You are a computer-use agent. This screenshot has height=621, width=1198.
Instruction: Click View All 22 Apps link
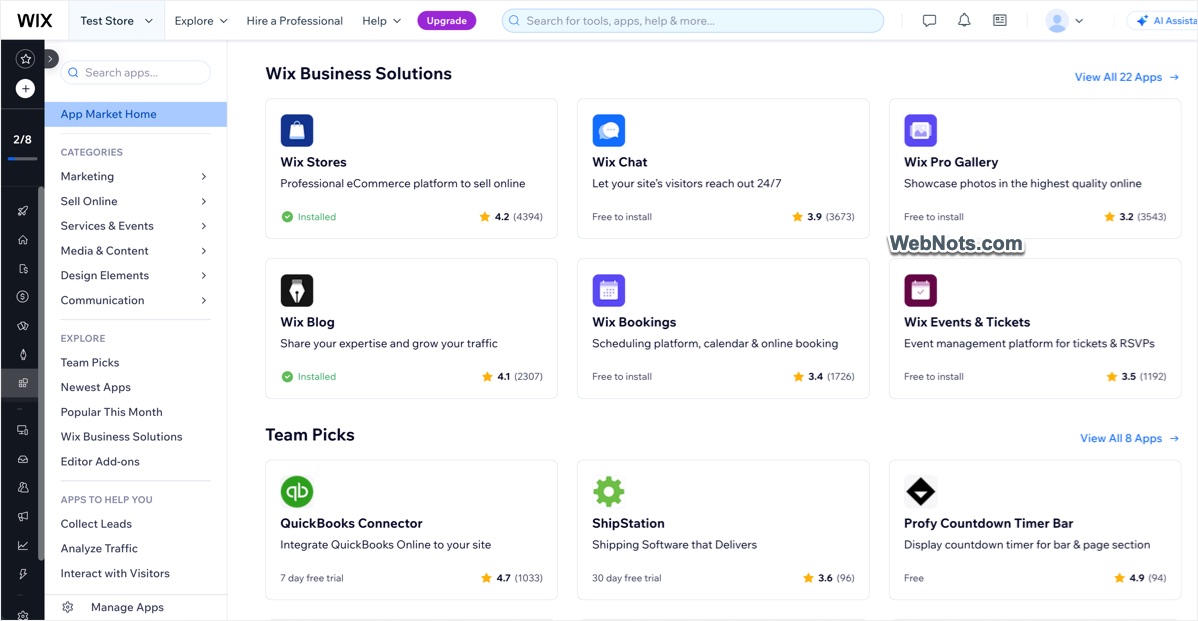(x=1126, y=77)
